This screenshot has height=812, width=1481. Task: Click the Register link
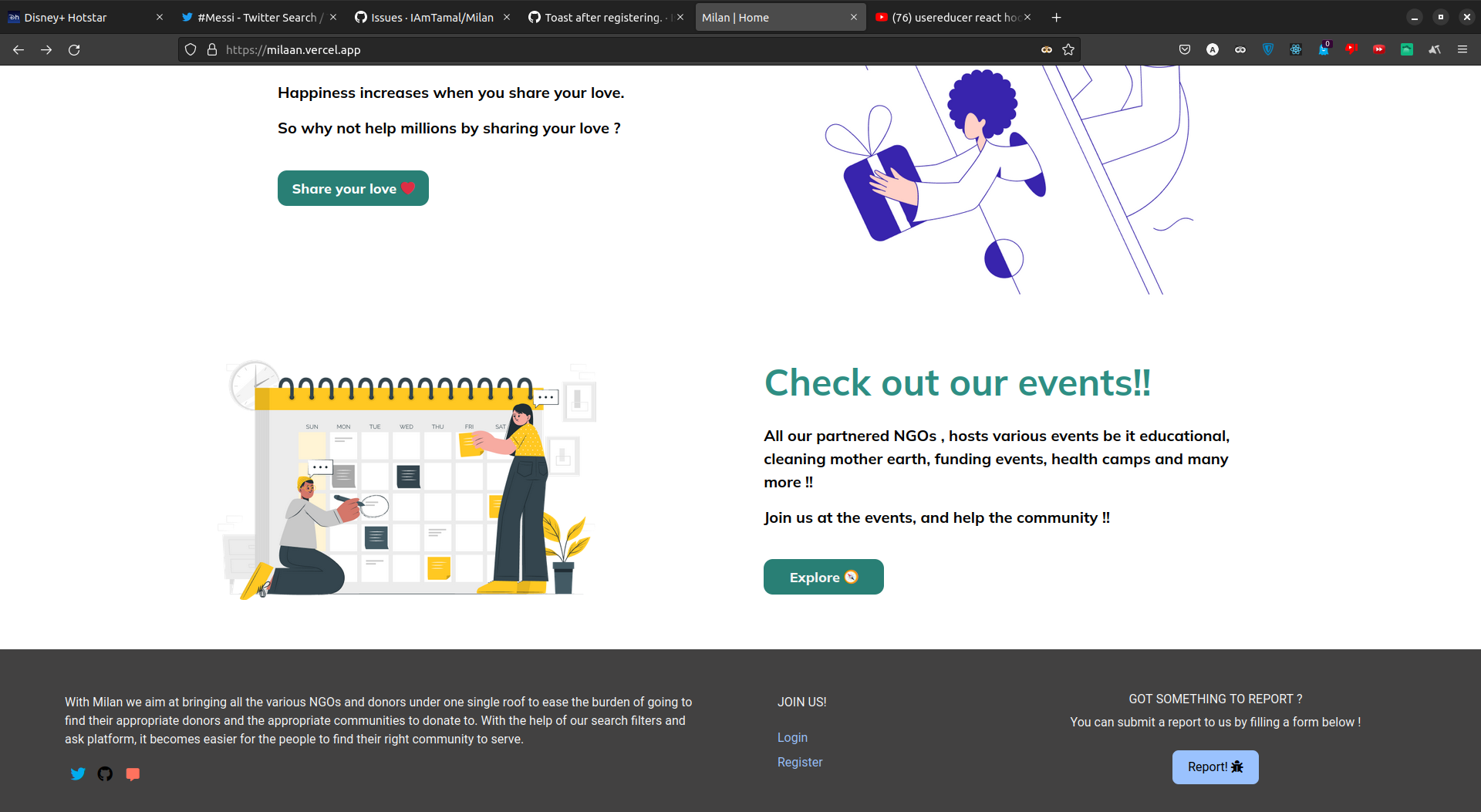pos(800,762)
